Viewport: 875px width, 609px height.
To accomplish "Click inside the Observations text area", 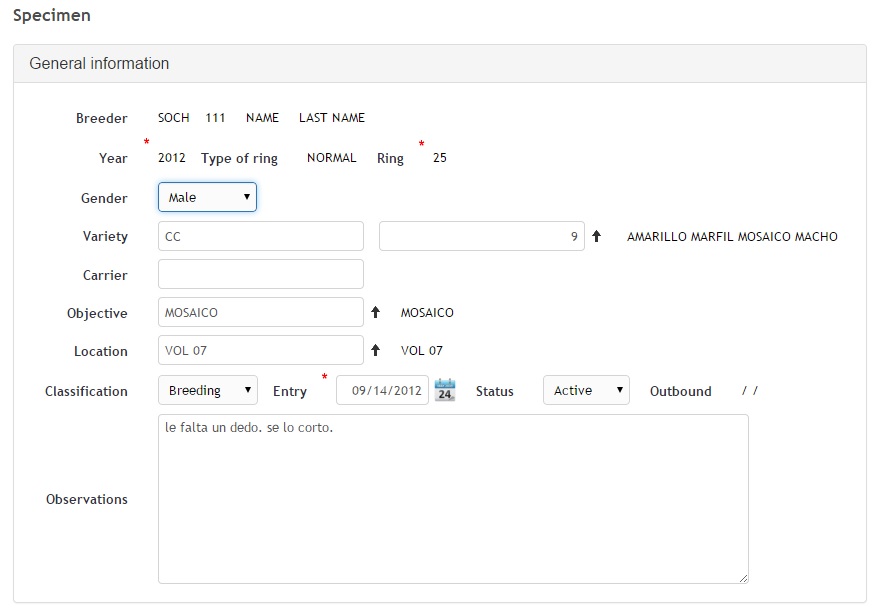I will [x=452, y=498].
